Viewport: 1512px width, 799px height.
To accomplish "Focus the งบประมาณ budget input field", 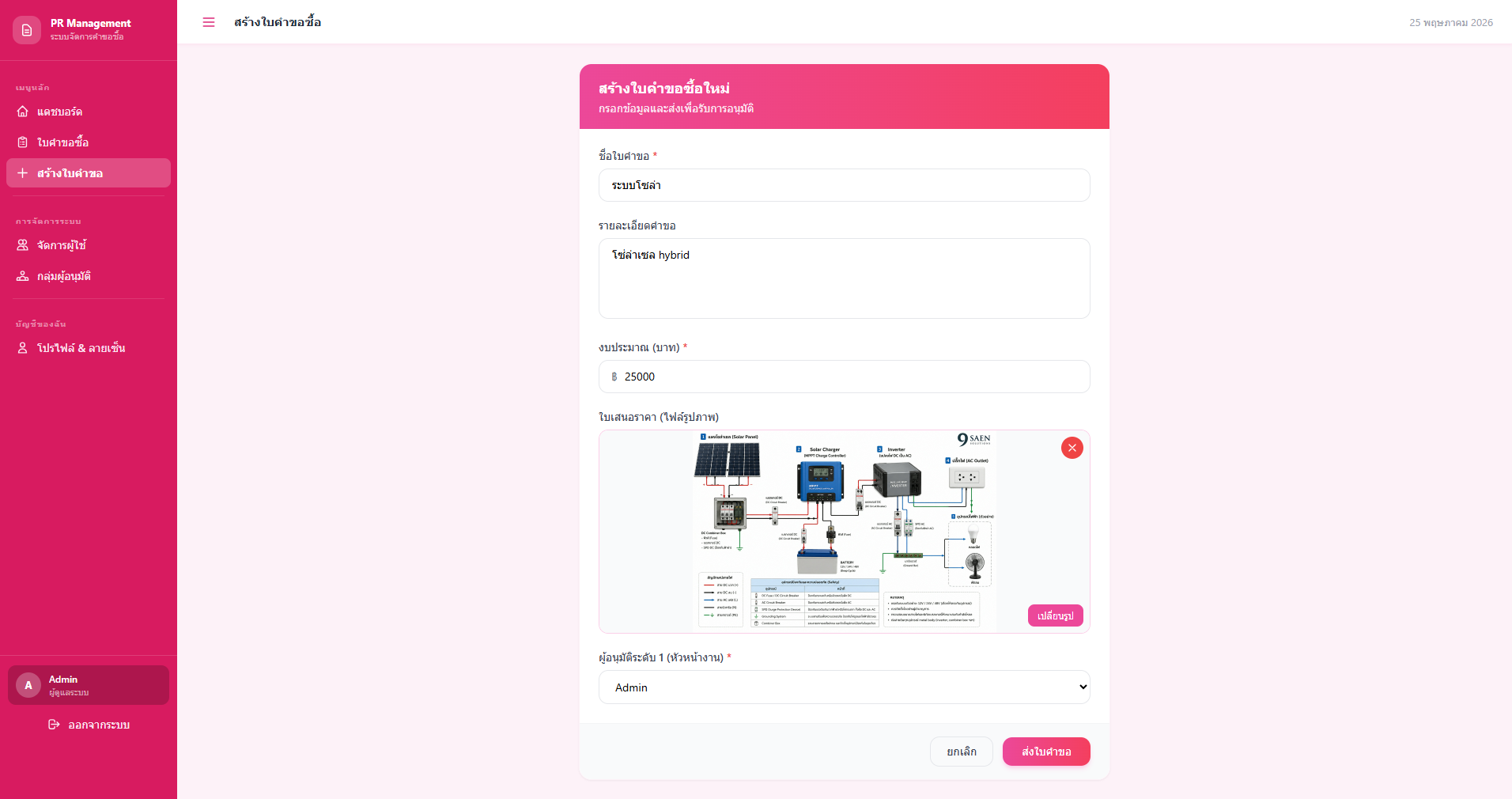I will (x=845, y=377).
